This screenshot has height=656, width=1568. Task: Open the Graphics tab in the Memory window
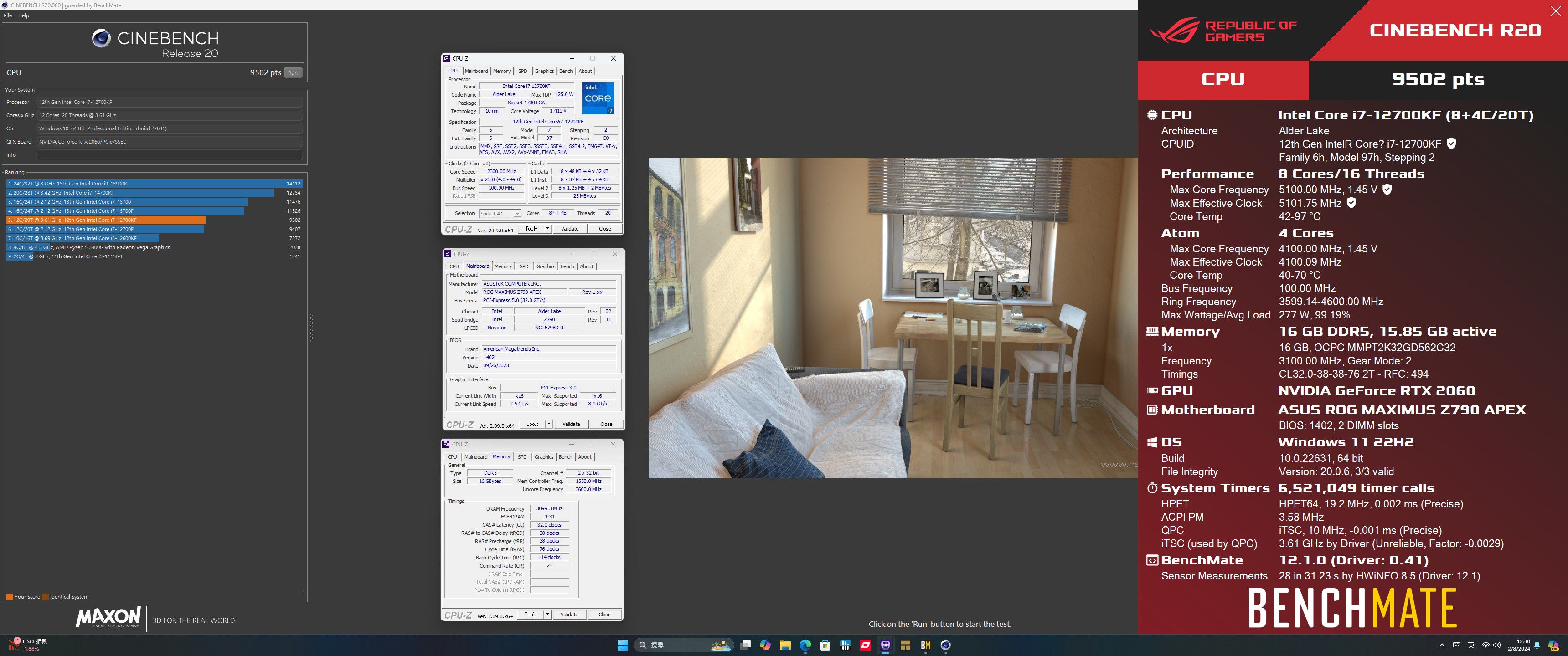(544, 457)
